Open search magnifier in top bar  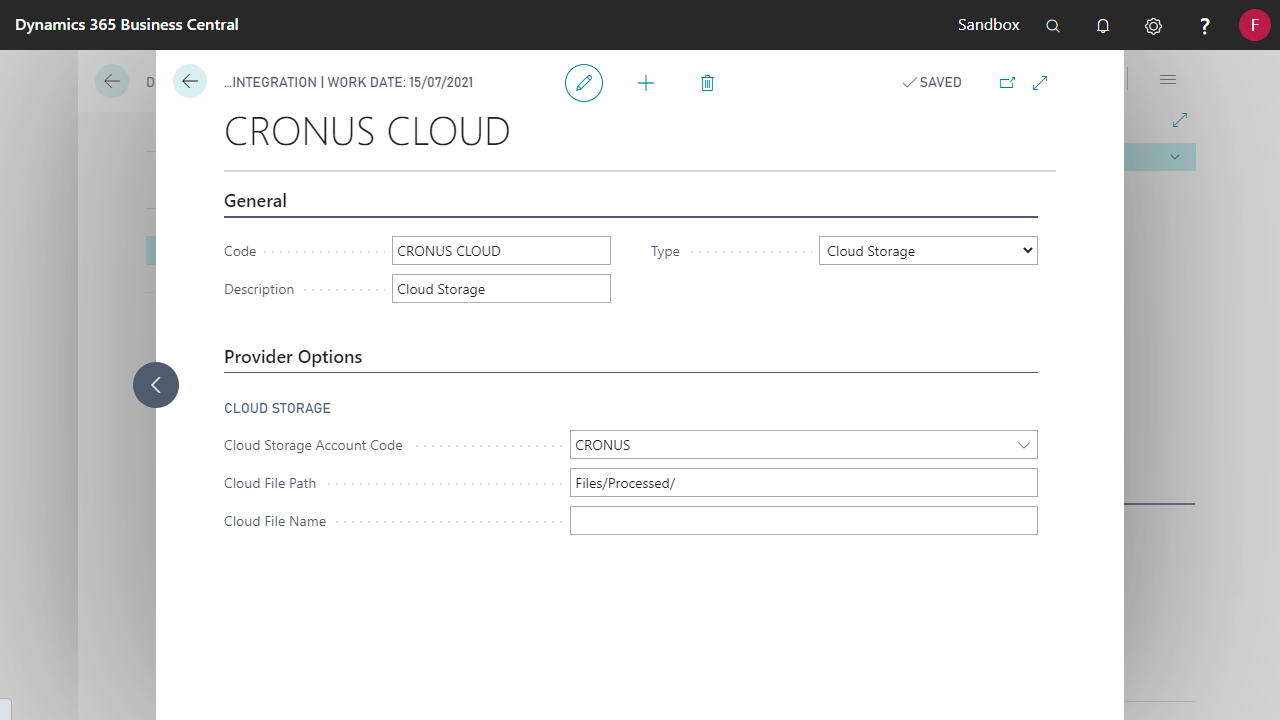1053,26
